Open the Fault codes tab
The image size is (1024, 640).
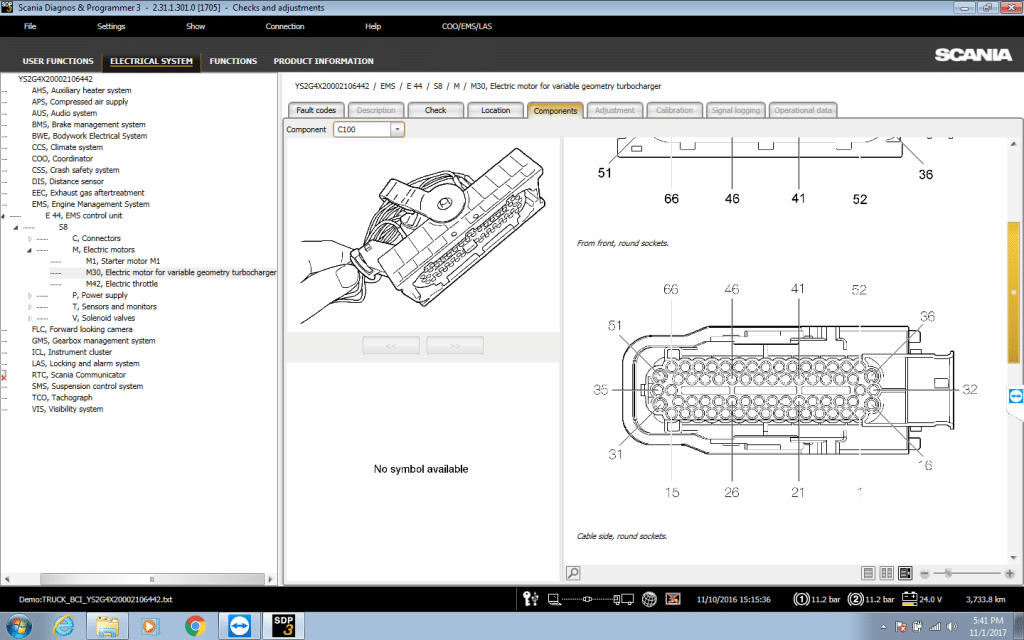(x=317, y=110)
